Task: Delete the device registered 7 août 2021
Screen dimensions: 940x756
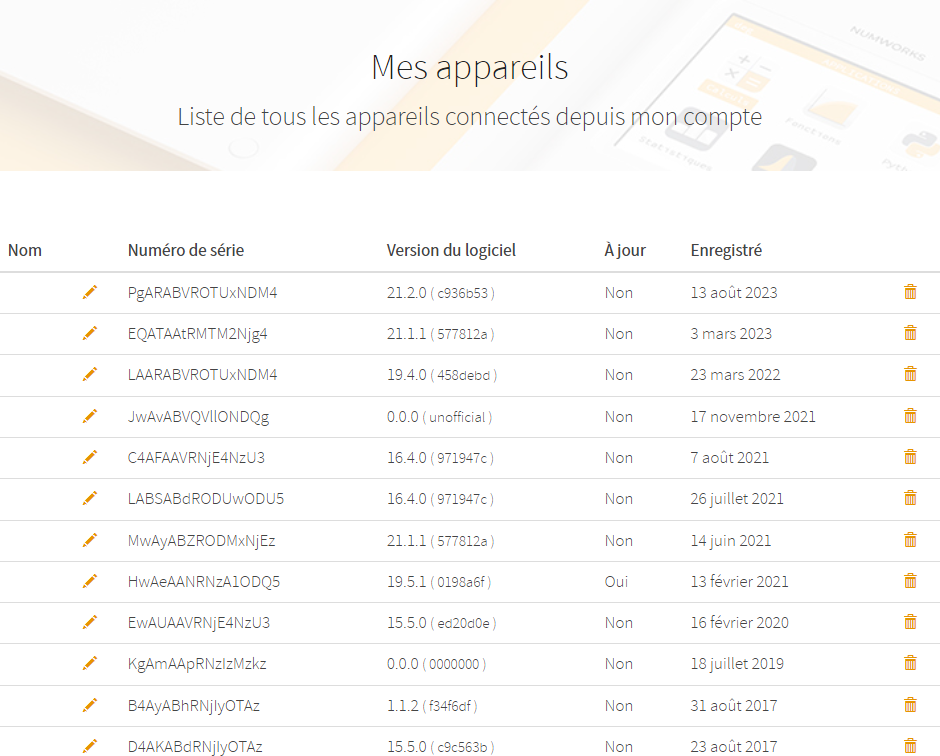Action: point(910,457)
